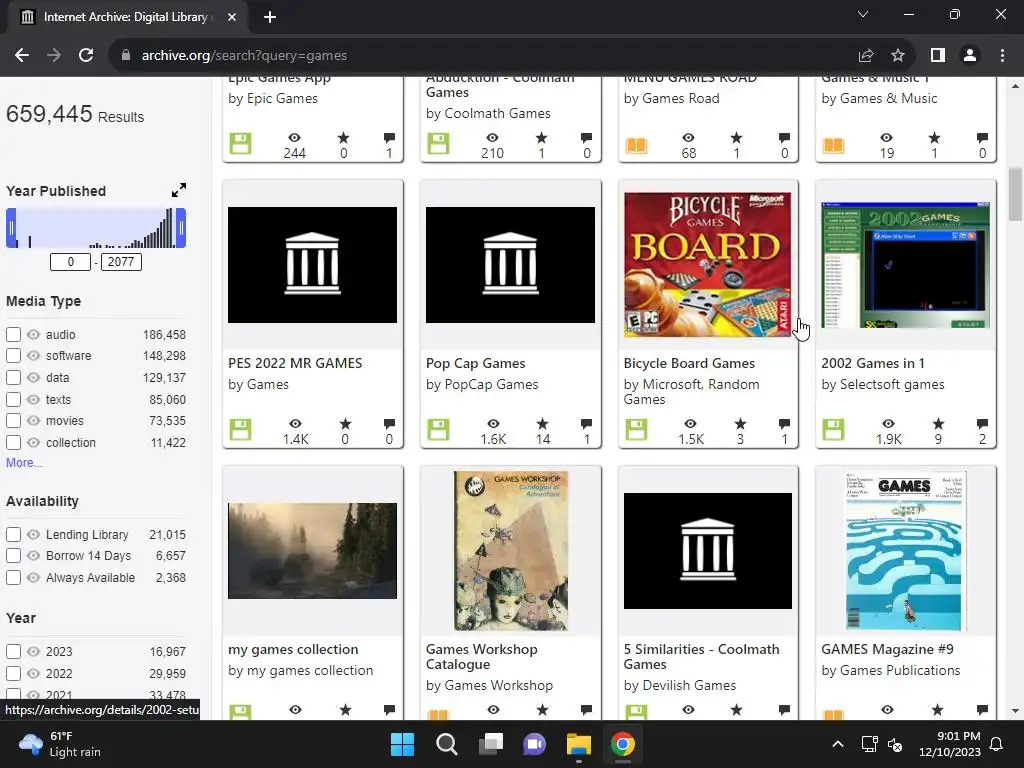Expand the Year Published histogram
Screen dimensions: 1024x768
179,190
